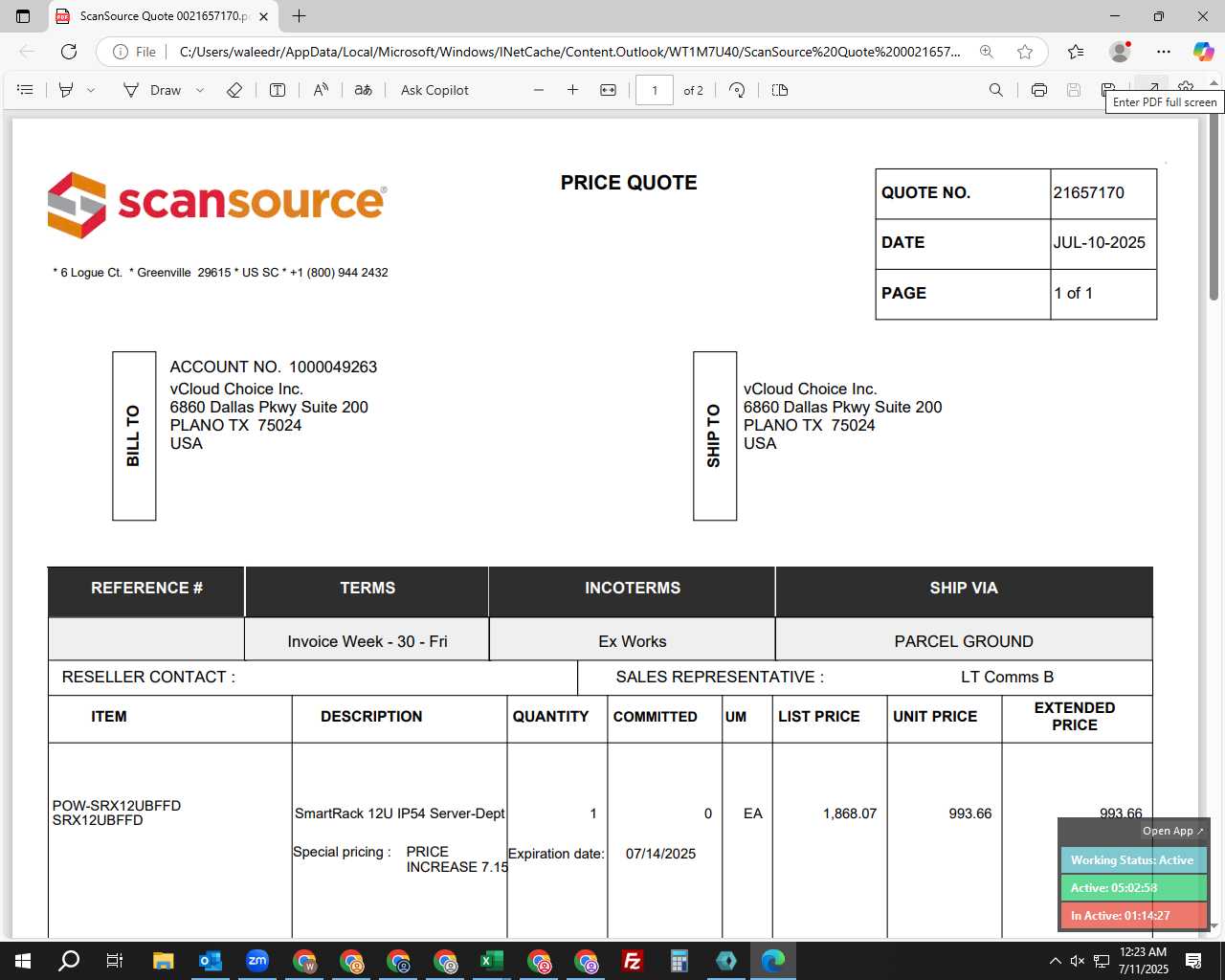This screenshot has height=980, width=1225.
Task: Click the file path address bar
Action: tap(569, 52)
